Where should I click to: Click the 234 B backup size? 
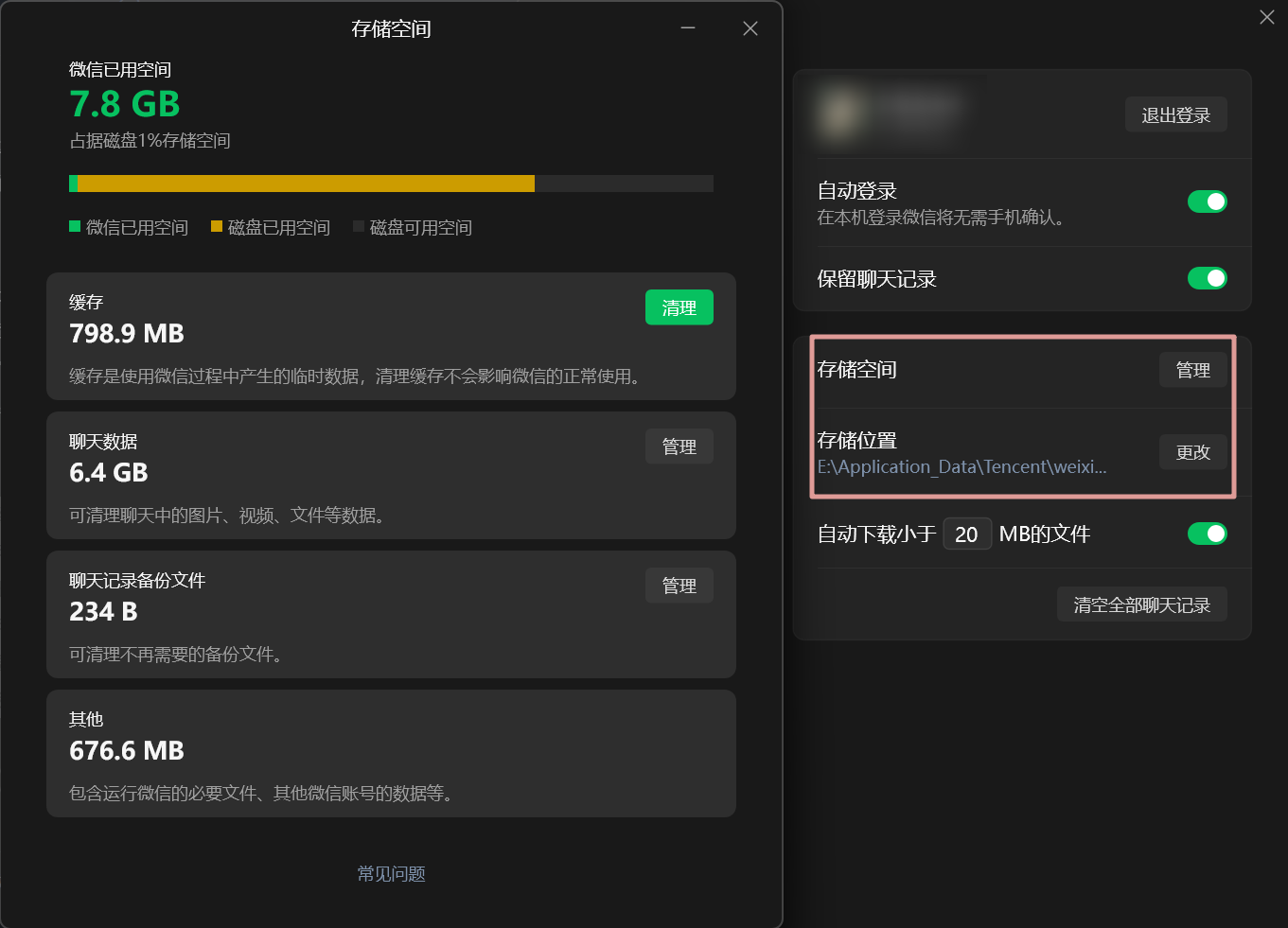pyautogui.click(x=103, y=612)
